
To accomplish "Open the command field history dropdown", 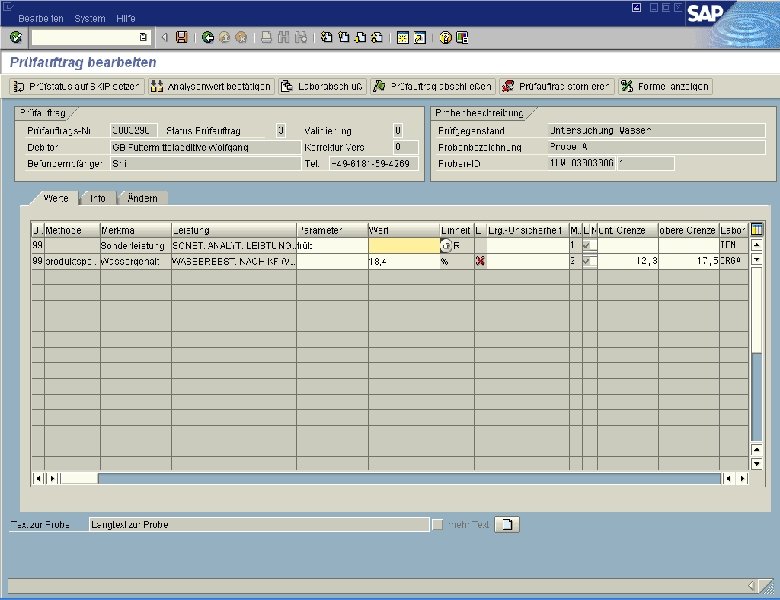I will point(143,37).
